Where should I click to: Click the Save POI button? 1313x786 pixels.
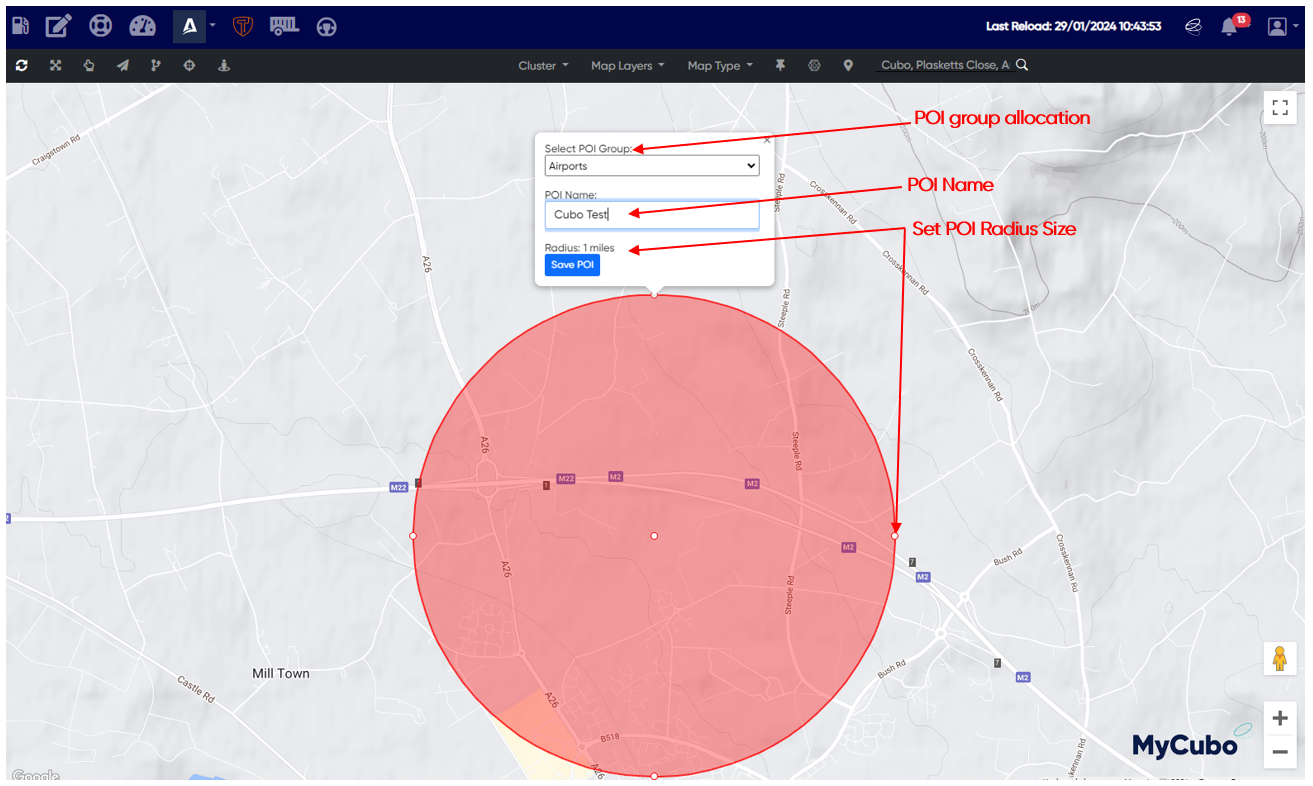[572, 264]
